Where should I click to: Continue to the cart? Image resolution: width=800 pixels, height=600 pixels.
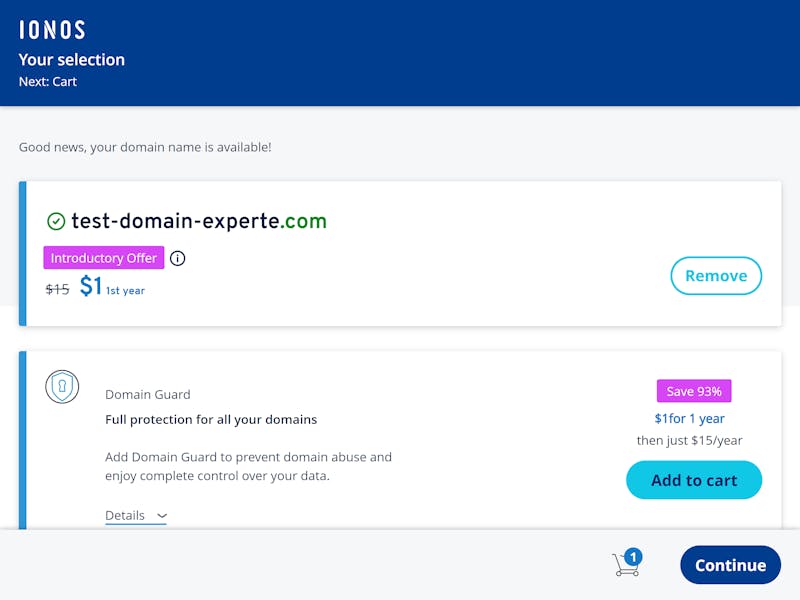[730, 565]
